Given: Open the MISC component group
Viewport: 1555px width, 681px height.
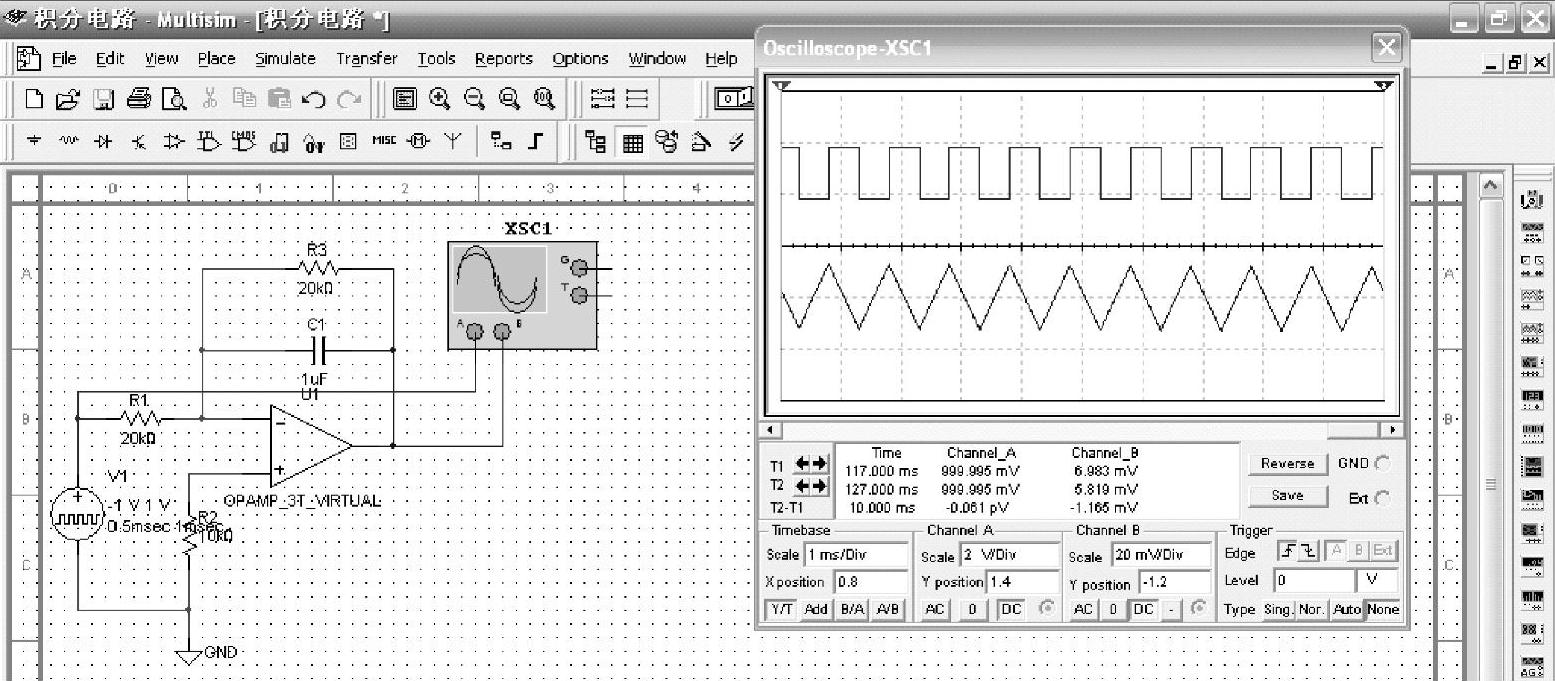Looking at the screenshot, I should (x=384, y=141).
